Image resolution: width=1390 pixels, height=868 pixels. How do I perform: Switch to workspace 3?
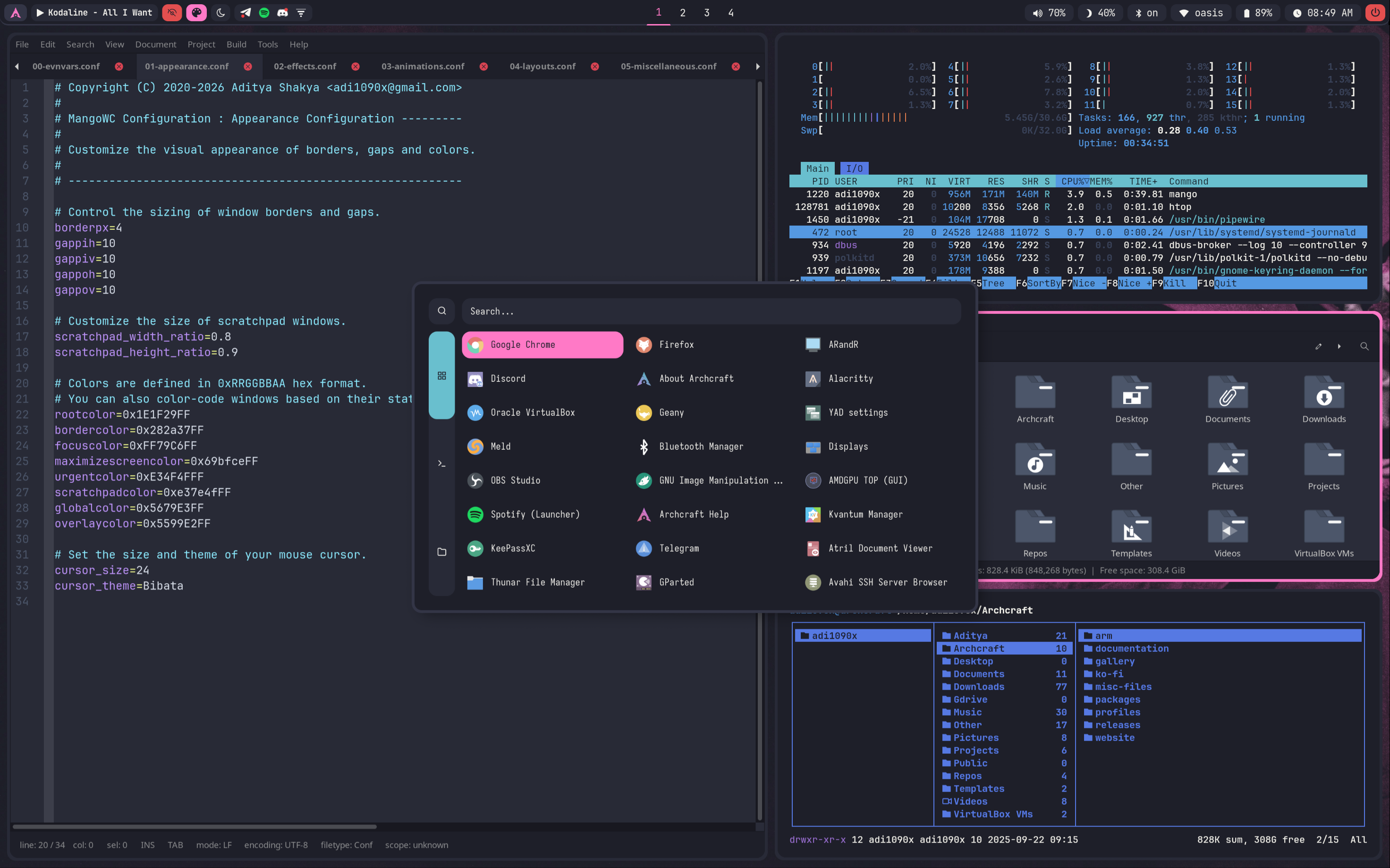coord(707,13)
